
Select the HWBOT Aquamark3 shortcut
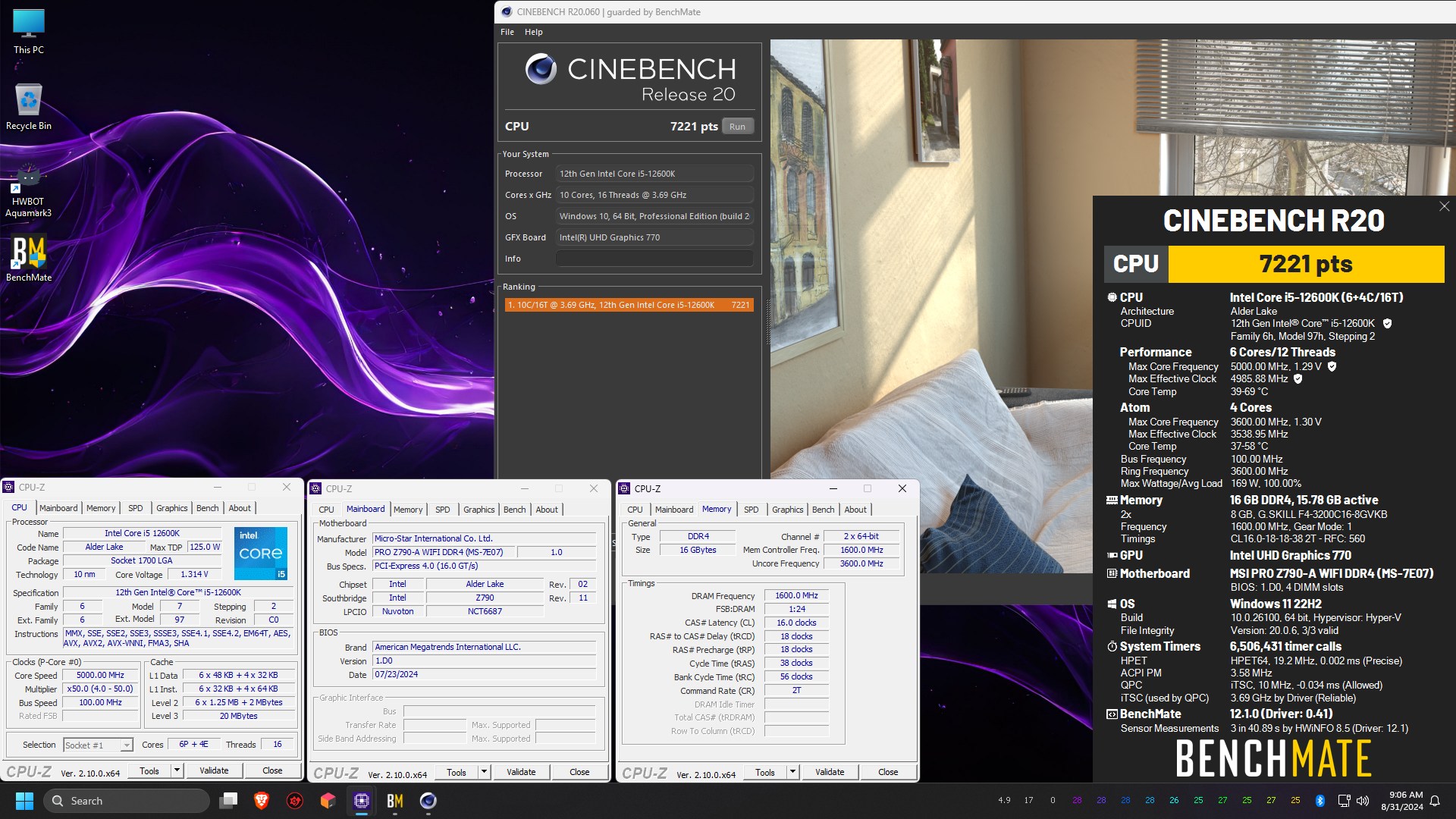click(29, 190)
